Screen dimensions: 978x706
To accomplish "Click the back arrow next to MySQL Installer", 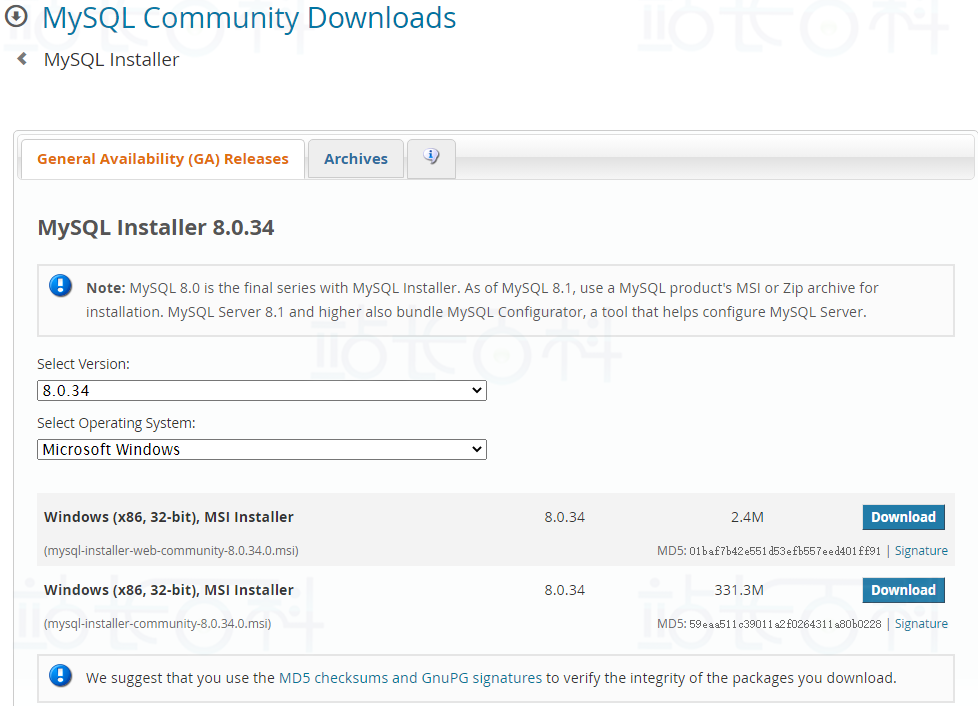I will pos(22,59).
